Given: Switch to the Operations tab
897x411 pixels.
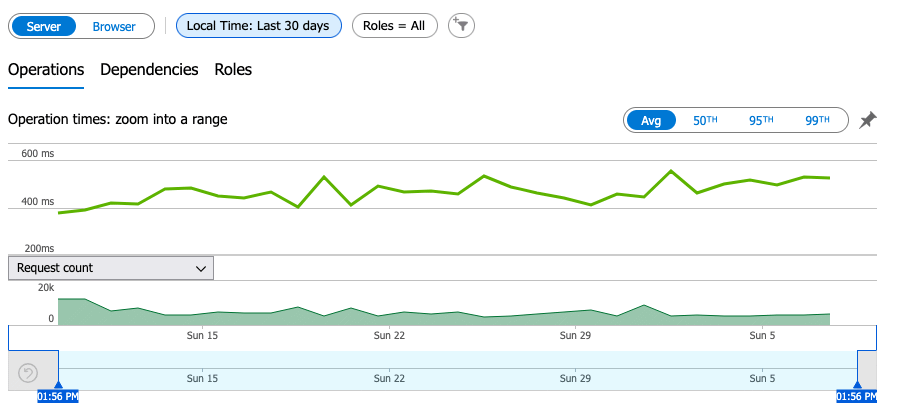Looking at the screenshot, I should click(46, 70).
